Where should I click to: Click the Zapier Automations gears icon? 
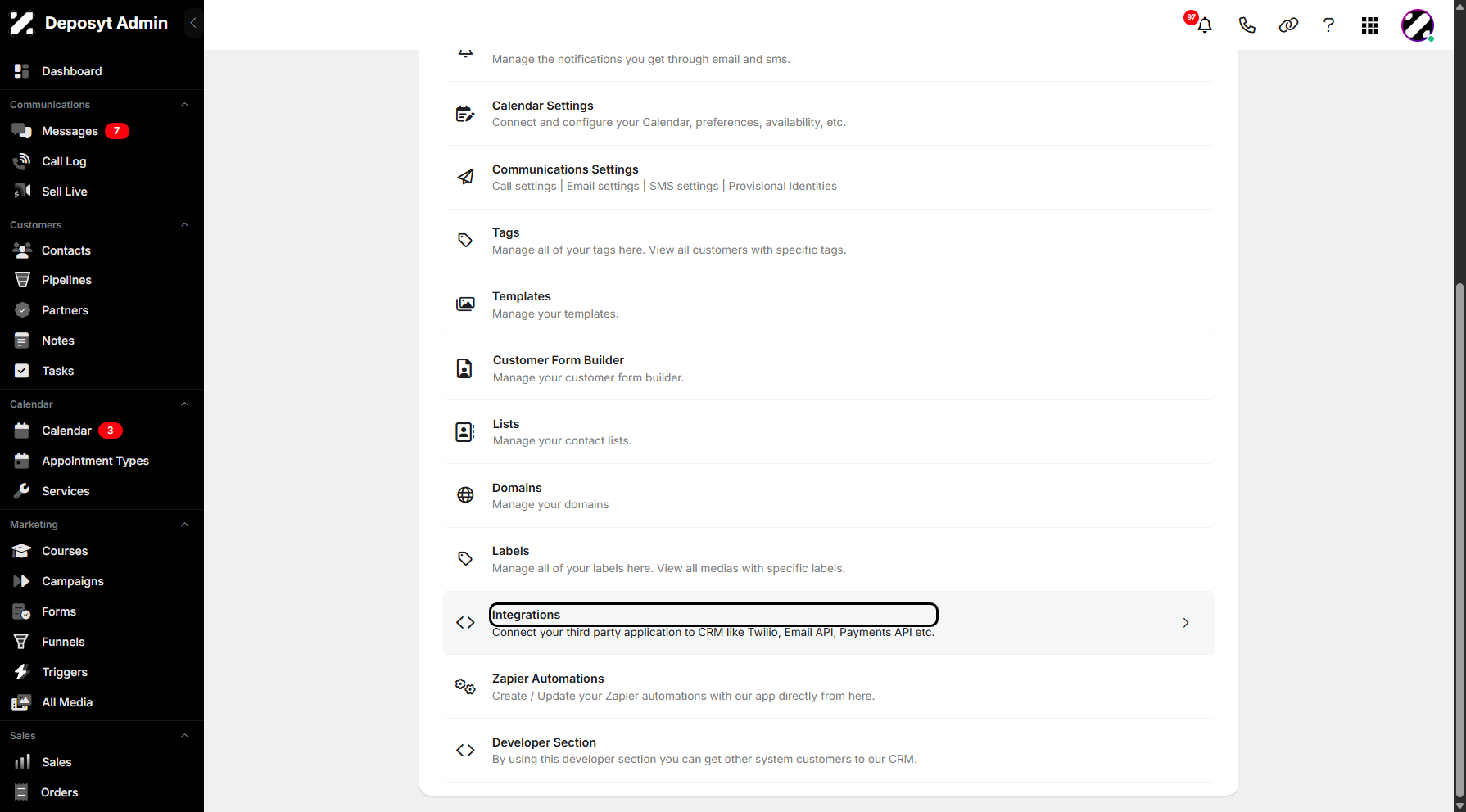coord(465,687)
